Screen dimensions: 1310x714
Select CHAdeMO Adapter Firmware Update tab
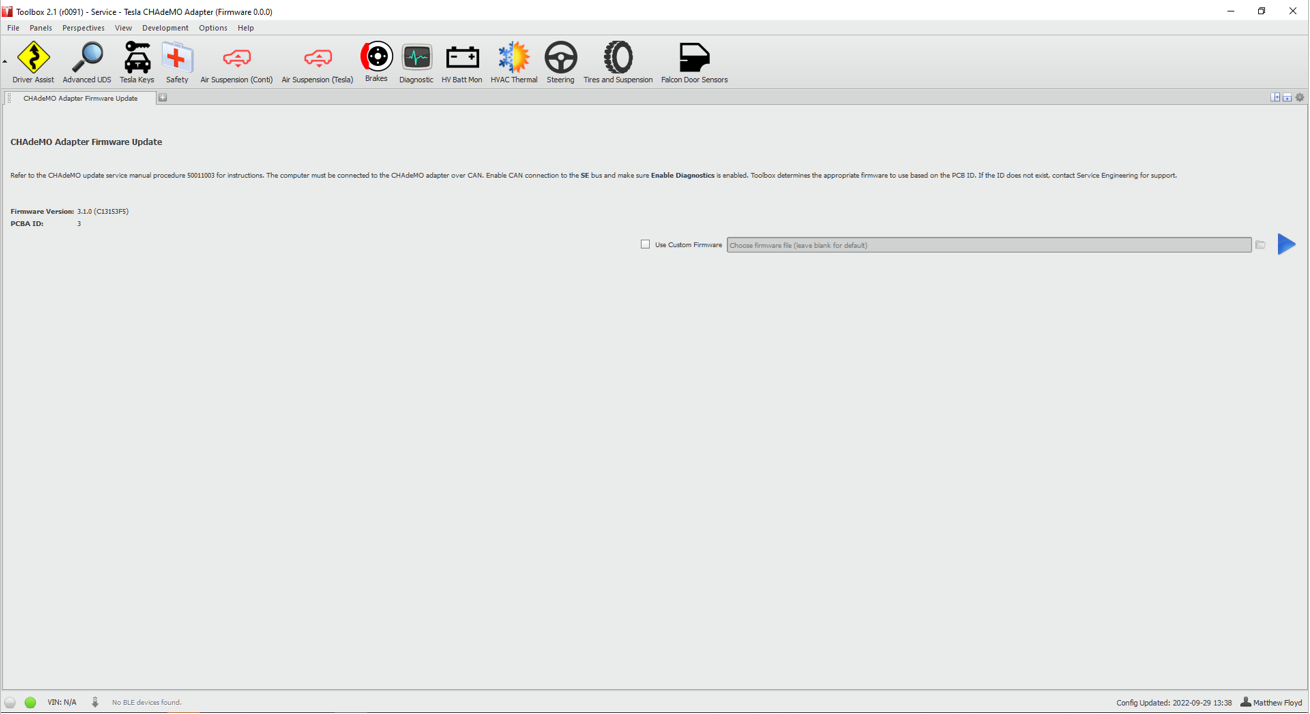(80, 98)
